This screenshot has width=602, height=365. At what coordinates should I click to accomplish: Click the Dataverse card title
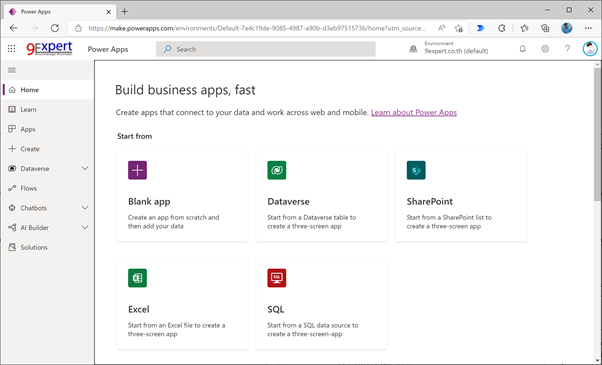click(288, 201)
